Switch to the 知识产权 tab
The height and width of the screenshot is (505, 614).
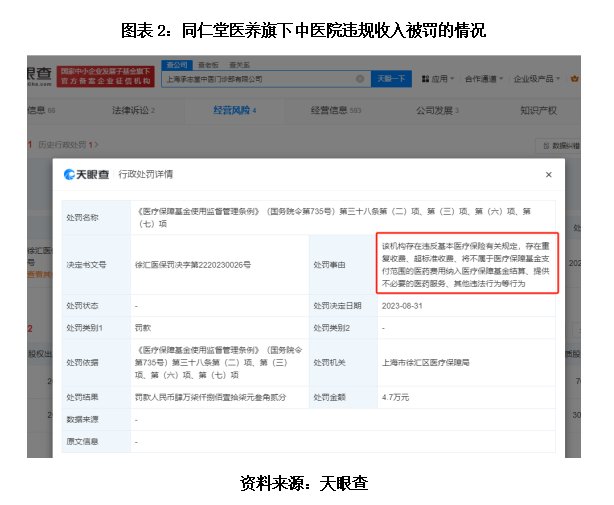(538, 110)
